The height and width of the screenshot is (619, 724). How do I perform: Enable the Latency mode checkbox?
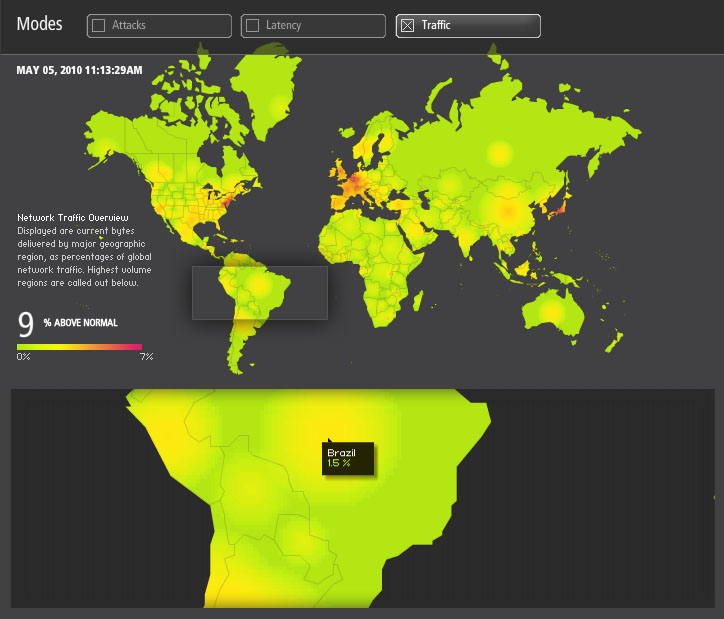pyautogui.click(x=252, y=25)
